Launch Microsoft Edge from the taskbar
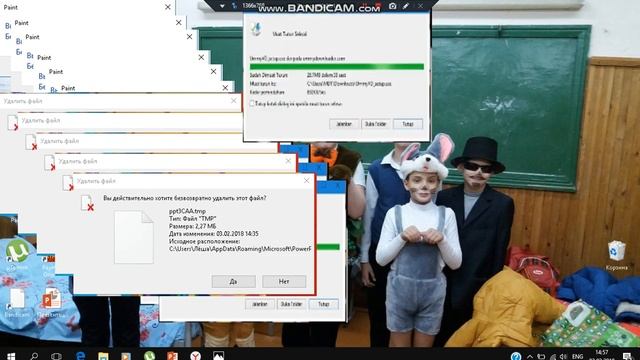 [x=80, y=356]
